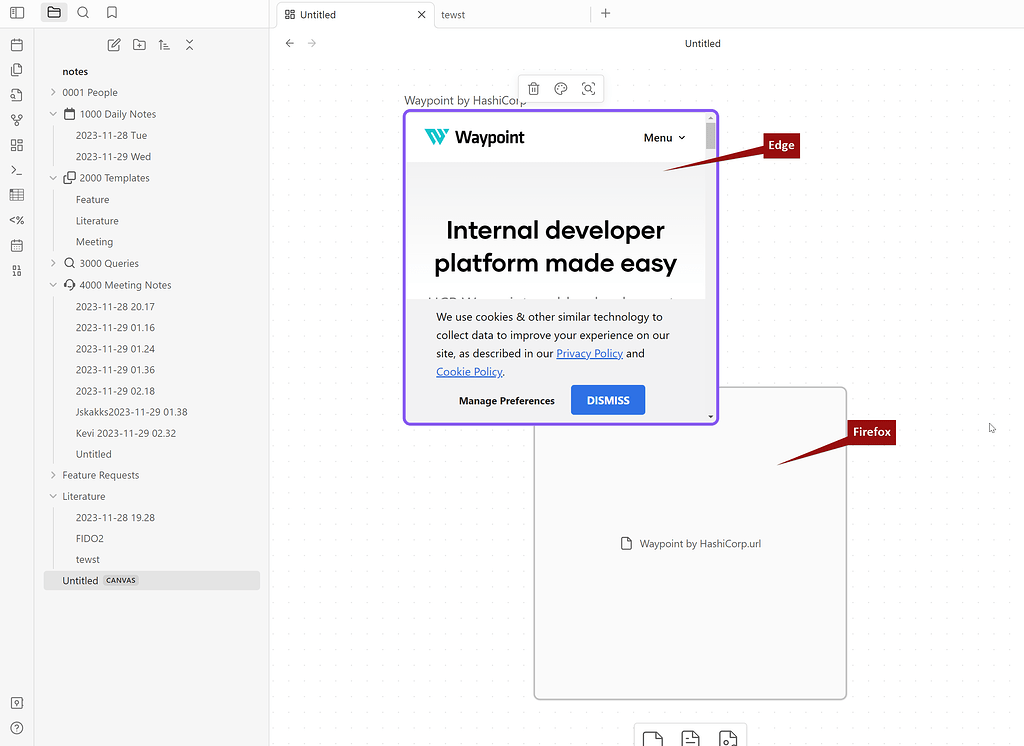Create a new note with the pencil icon
This screenshot has height=746, width=1024.
click(x=113, y=45)
